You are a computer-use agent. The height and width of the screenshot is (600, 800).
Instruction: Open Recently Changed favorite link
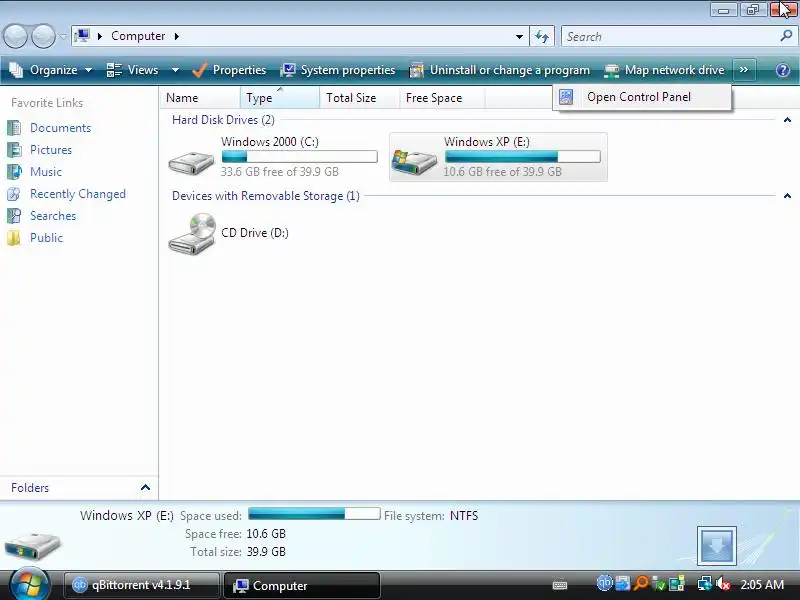pos(78,194)
